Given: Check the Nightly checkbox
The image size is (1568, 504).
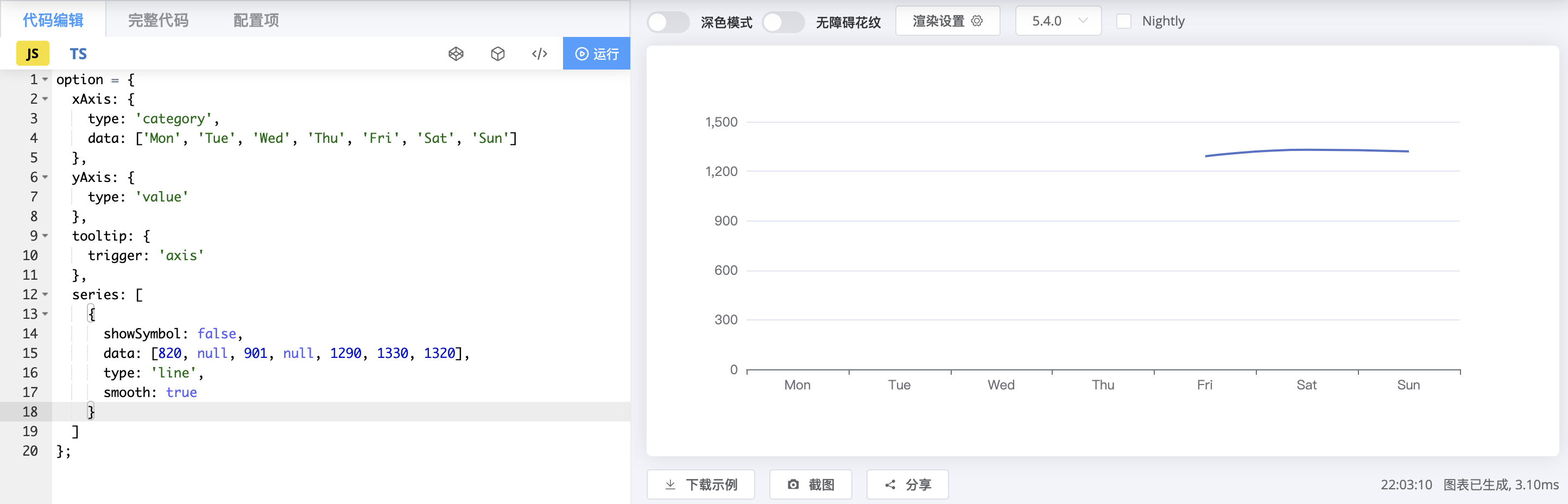Looking at the screenshot, I should tap(1124, 21).
